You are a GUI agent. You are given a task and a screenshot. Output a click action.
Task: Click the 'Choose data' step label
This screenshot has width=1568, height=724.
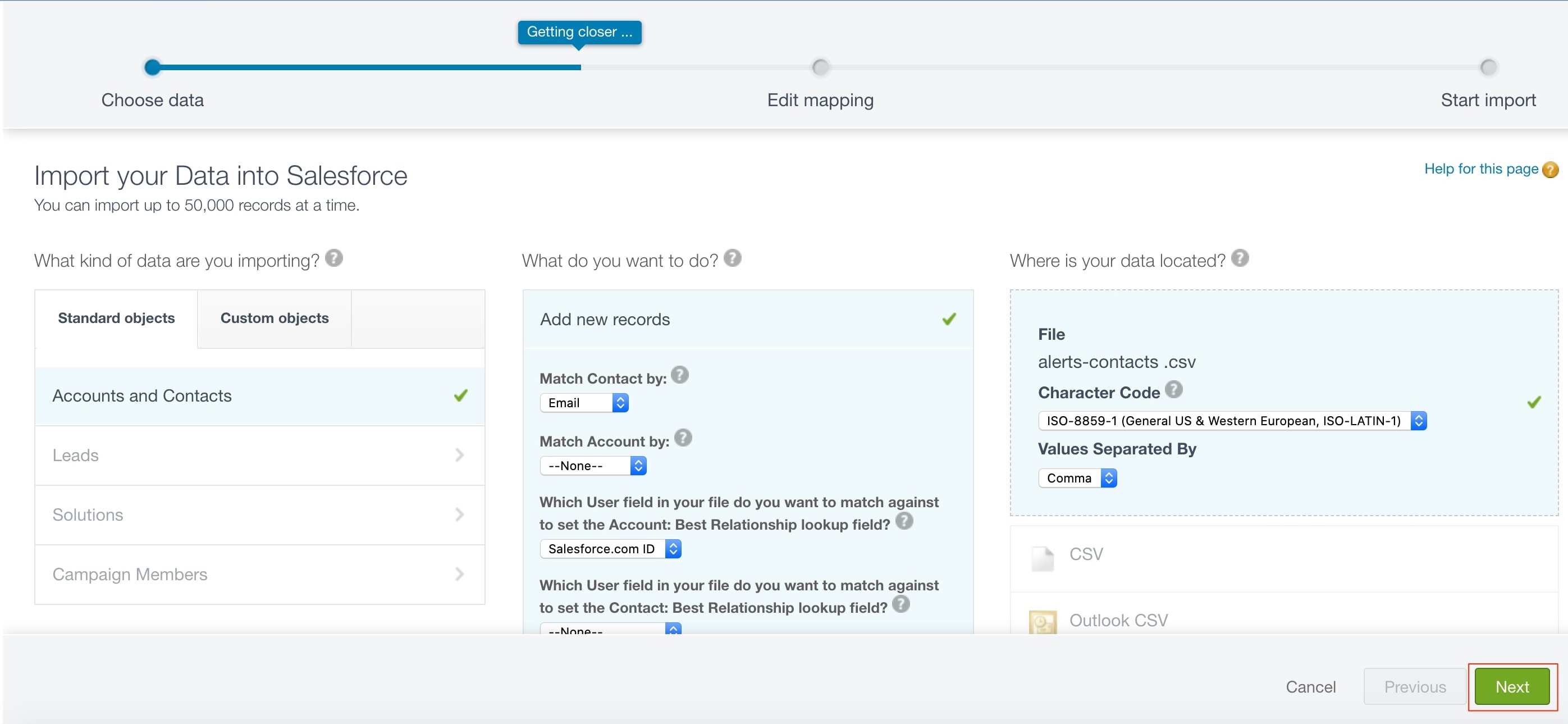point(152,100)
